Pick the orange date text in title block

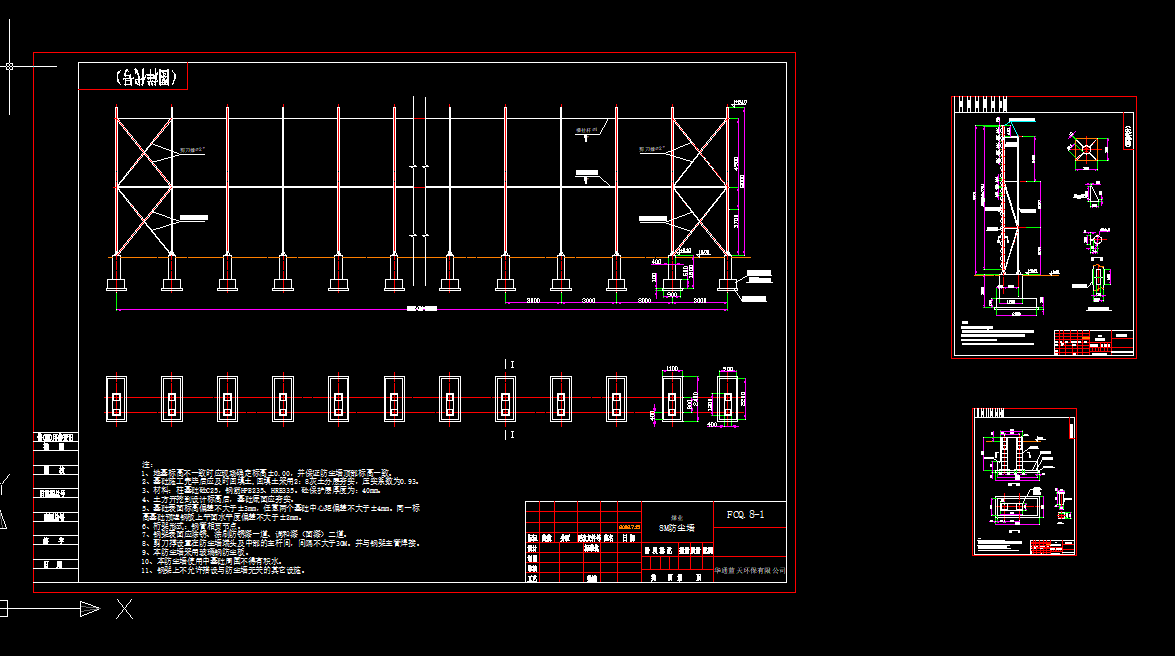pos(629,527)
